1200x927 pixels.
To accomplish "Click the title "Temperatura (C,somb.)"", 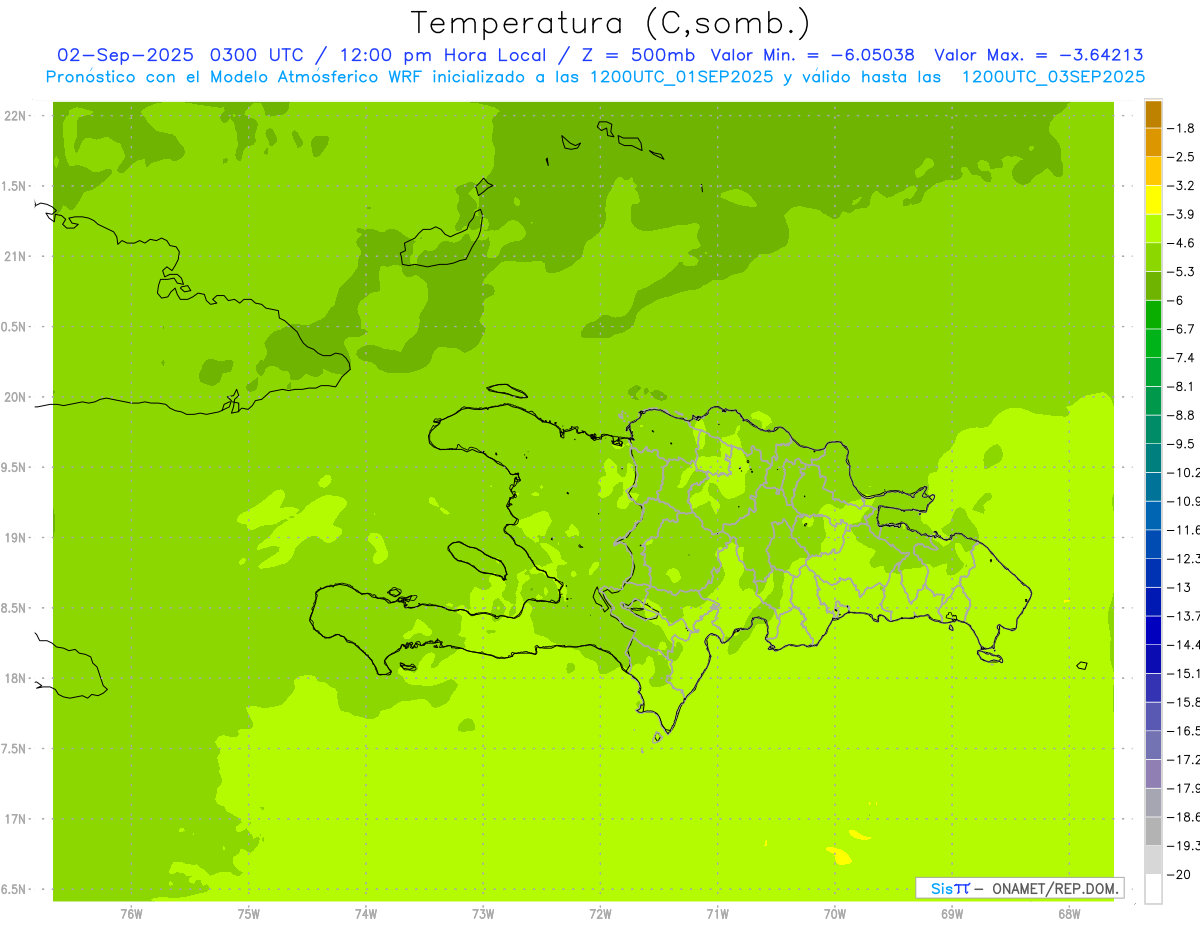I will point(611,24).
